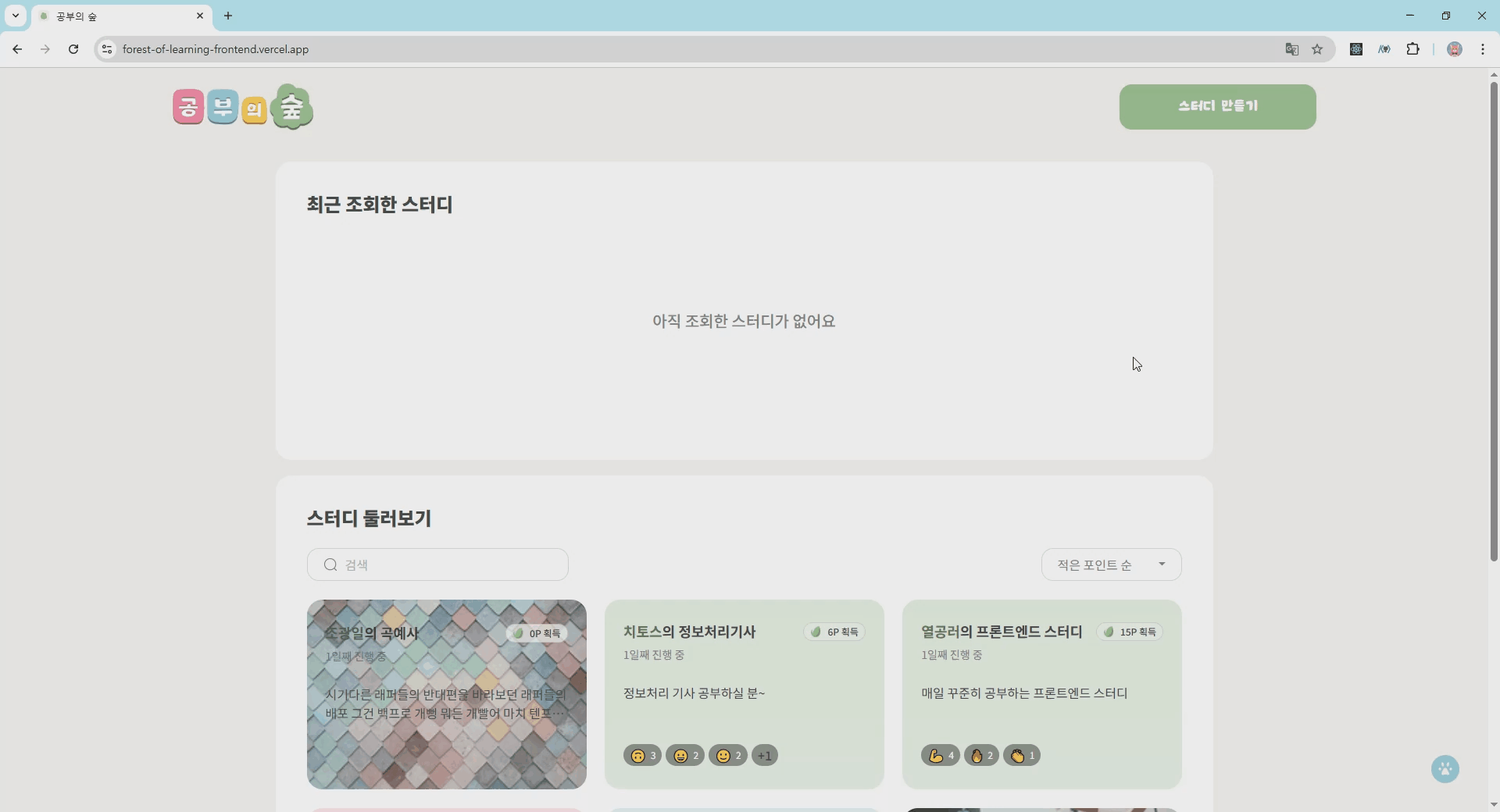Click the vertical page scrollbar
Screen dimensions: 1500x812
(x=1494, y=320)
